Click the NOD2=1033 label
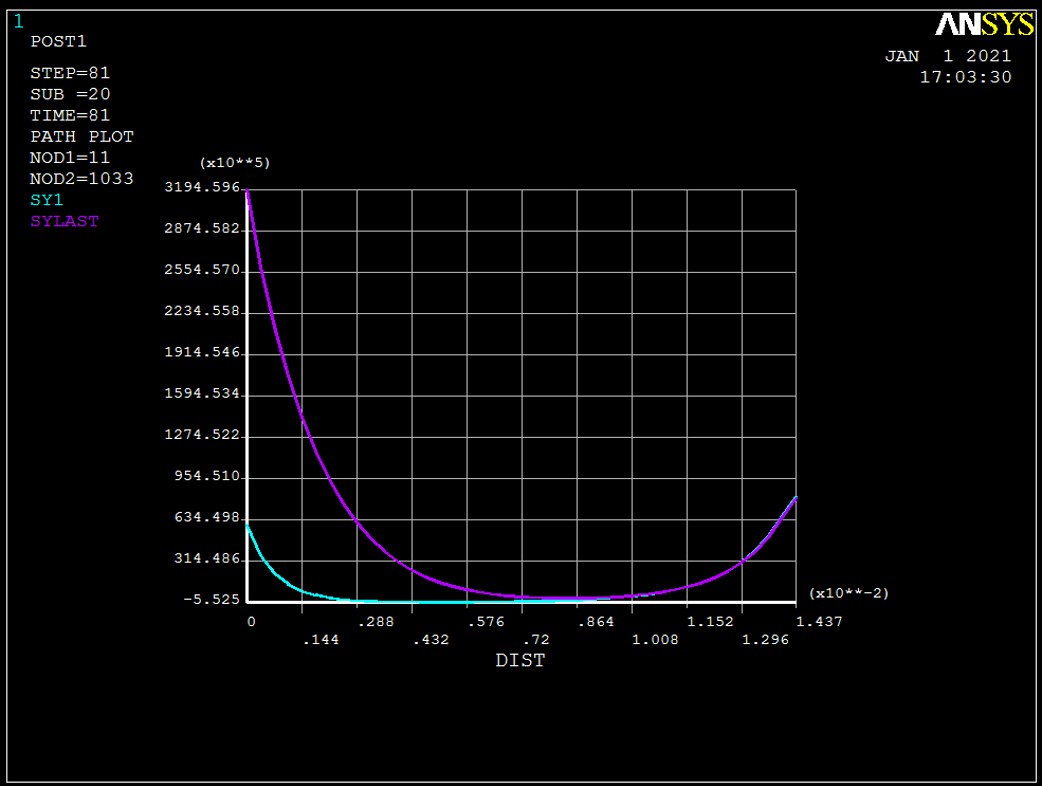Screen dimensions: 1042x786 tap(82, 179)
